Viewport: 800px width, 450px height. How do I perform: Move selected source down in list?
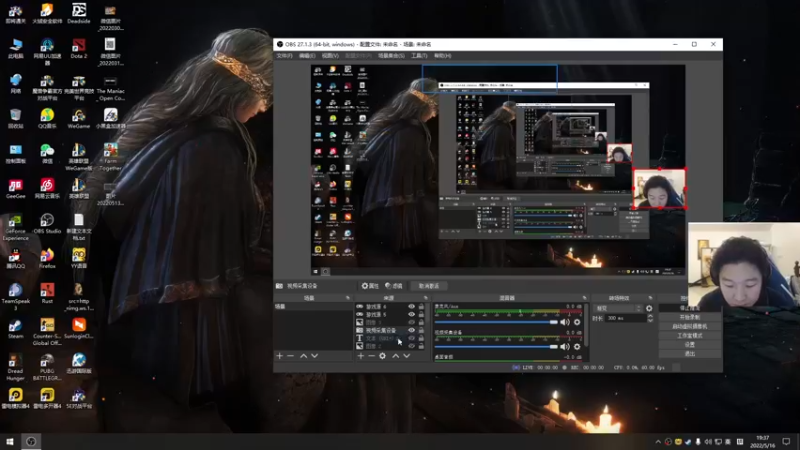407,356
